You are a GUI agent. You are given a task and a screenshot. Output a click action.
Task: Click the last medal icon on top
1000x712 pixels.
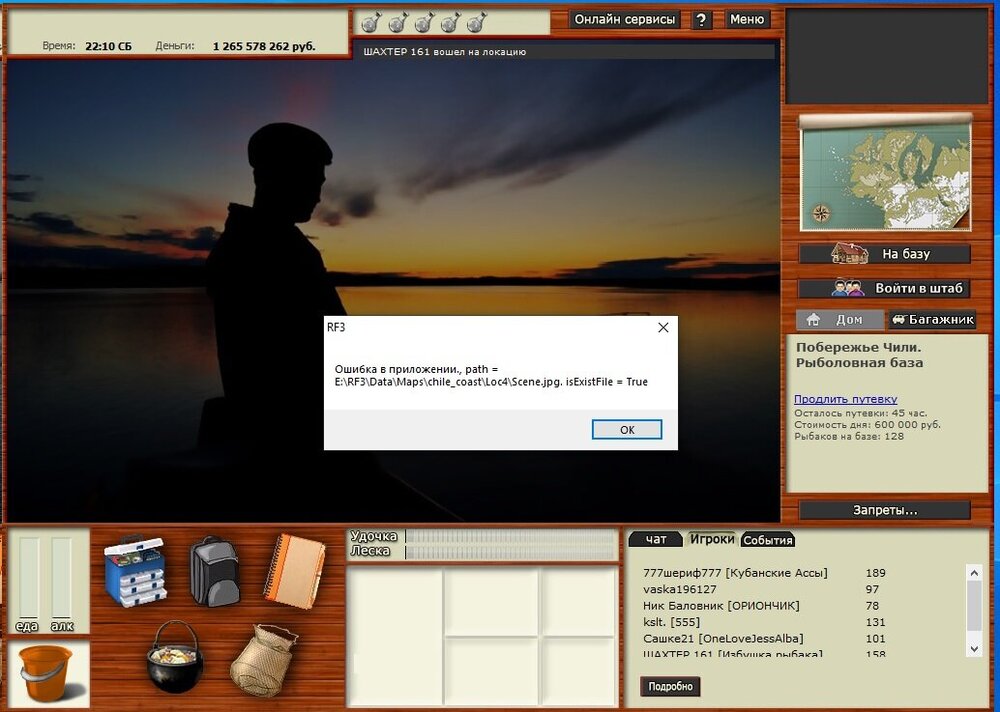coord(476,22)
